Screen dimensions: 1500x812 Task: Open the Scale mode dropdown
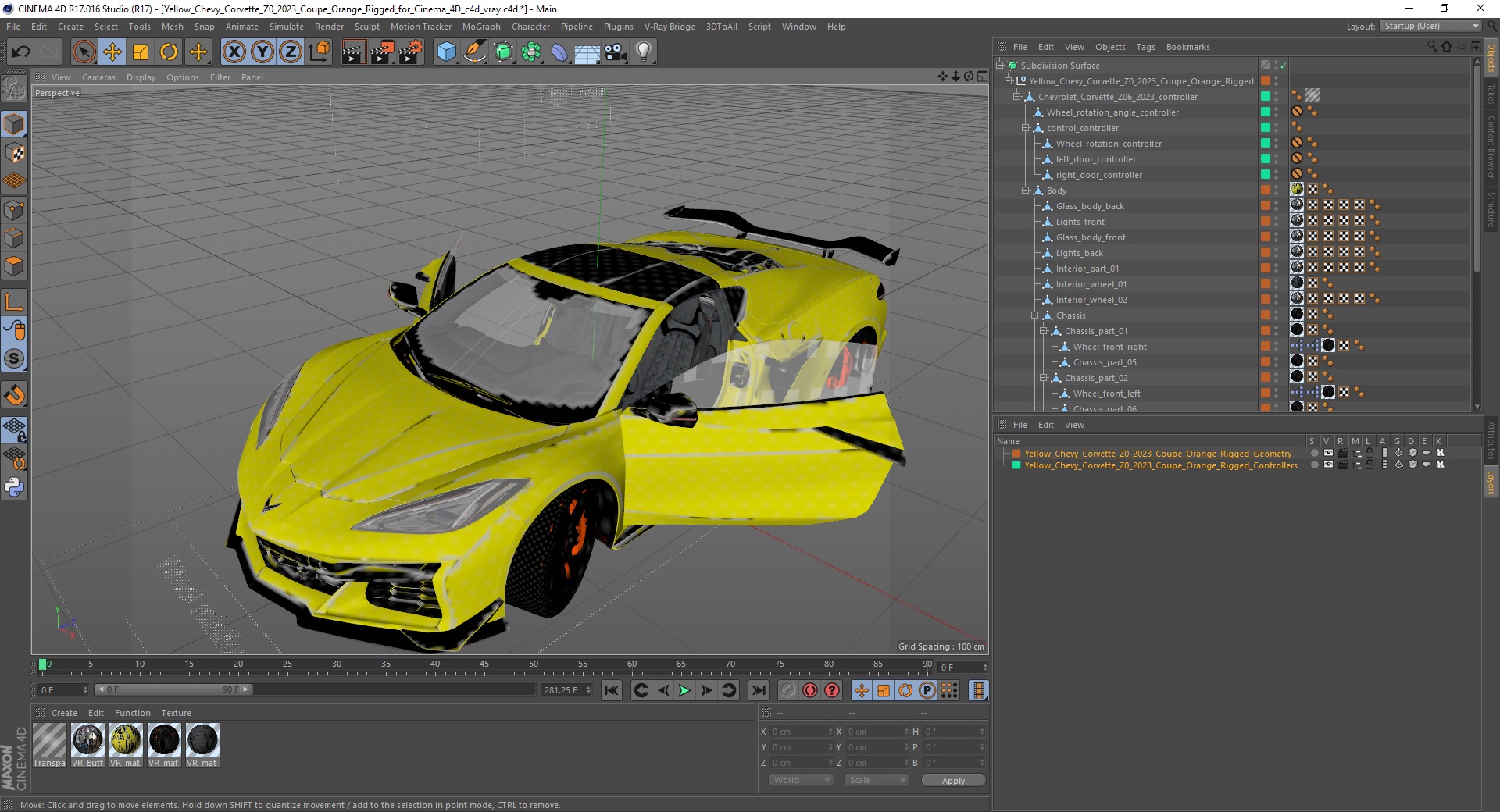[877, 780]
